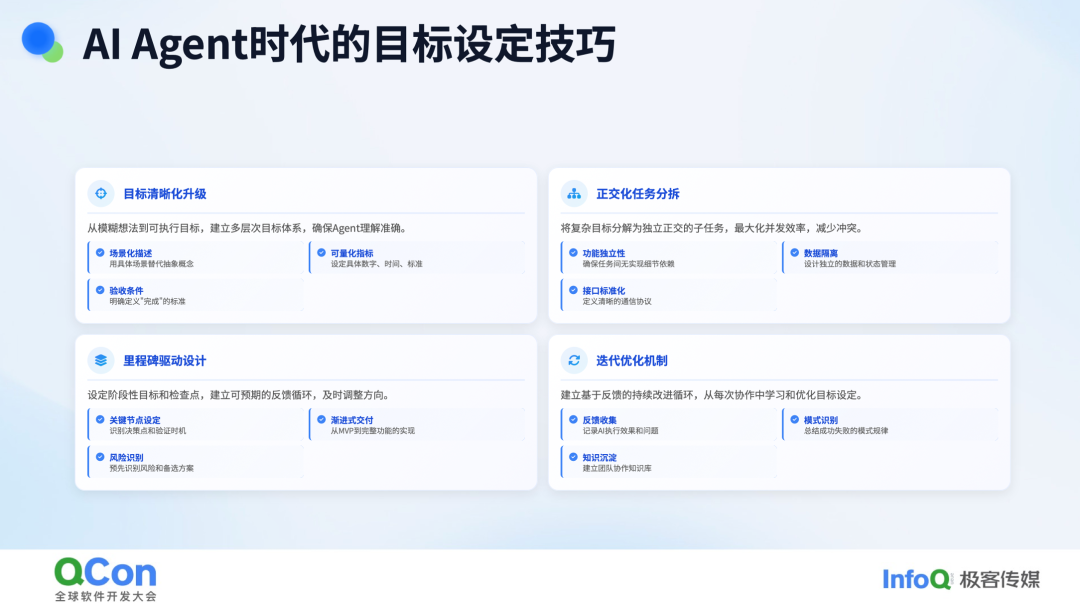1080x605 pixels.
Task: Click the label 关键节点设定
Action: click(135, 420)
